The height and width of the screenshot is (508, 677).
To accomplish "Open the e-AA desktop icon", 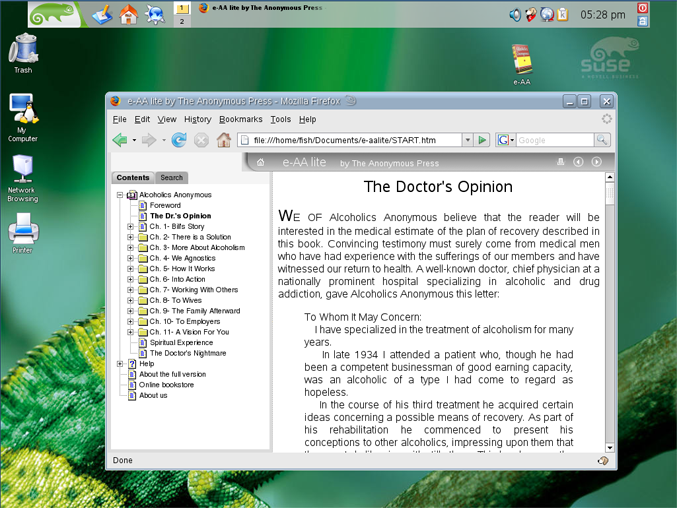I will click(x=522, y=64).
